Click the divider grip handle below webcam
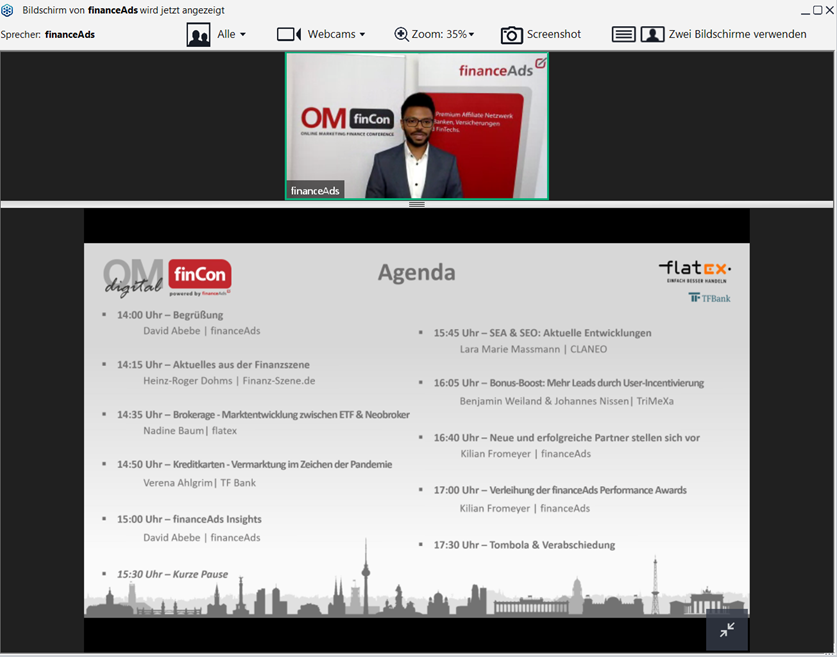837x657 pixels. [x=417, y=204]
